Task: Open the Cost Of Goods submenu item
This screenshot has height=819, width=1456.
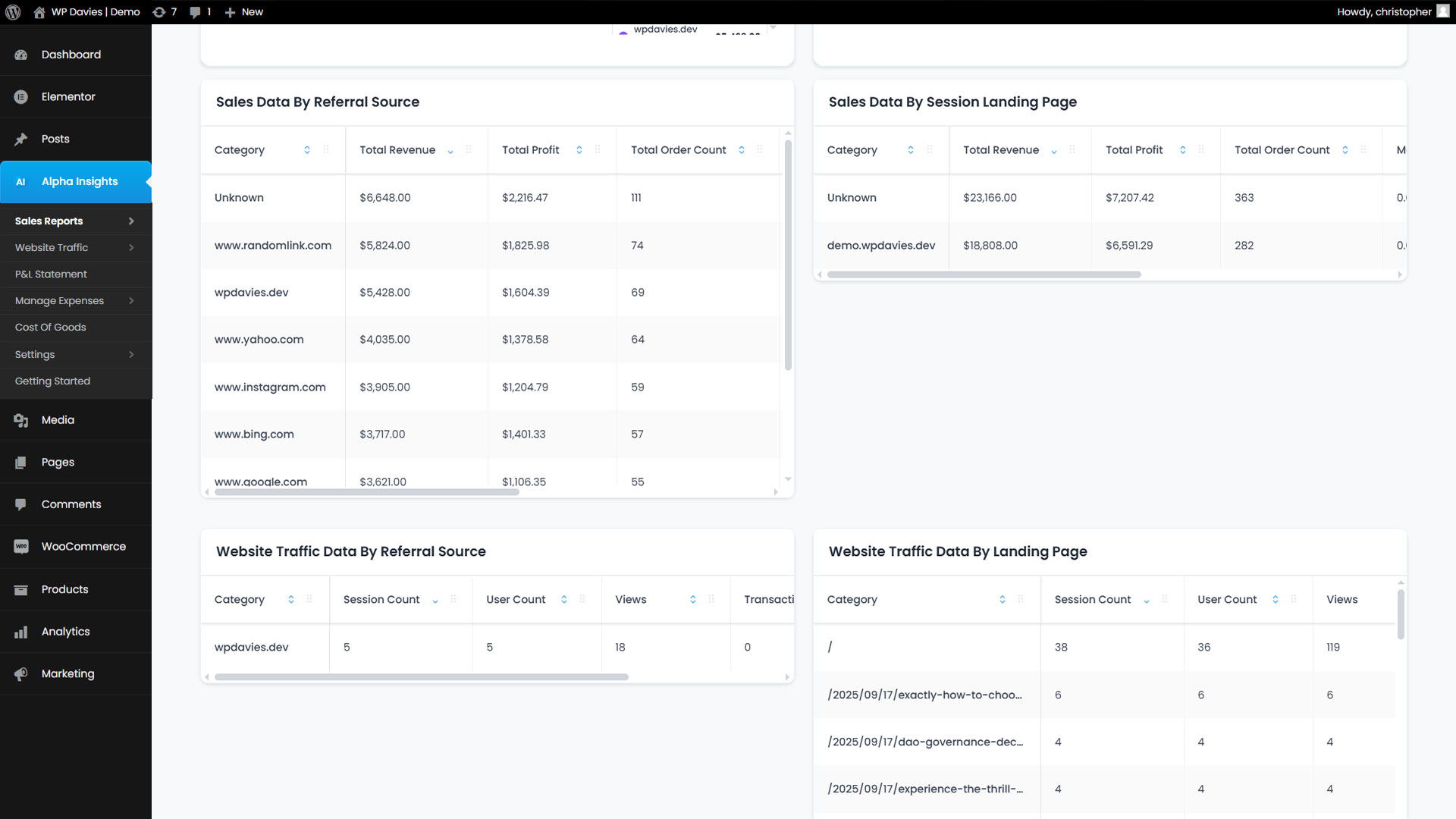Action: pyautogui.click(x=50, y=328)
